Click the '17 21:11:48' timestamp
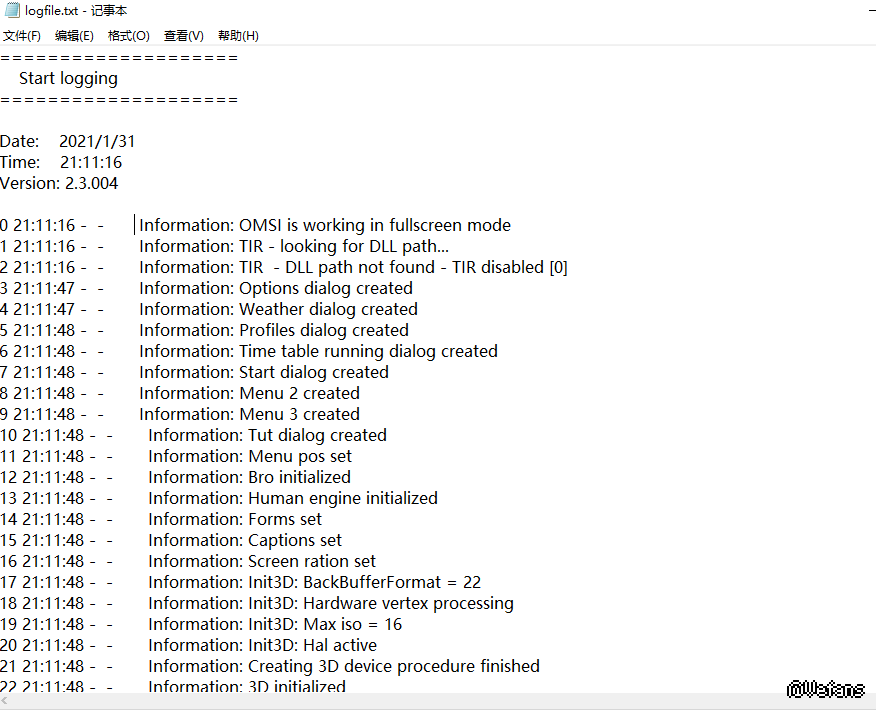 42,583
